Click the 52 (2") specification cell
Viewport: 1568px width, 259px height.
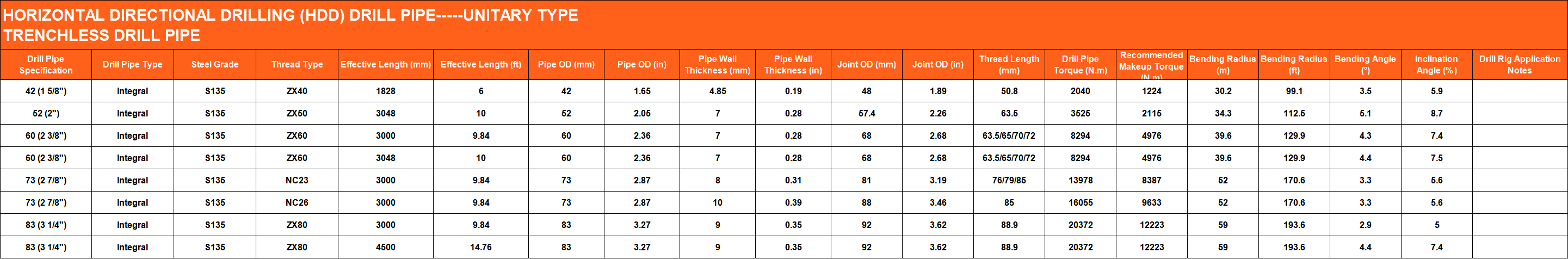pyautogui.click(x=46, y=113)
